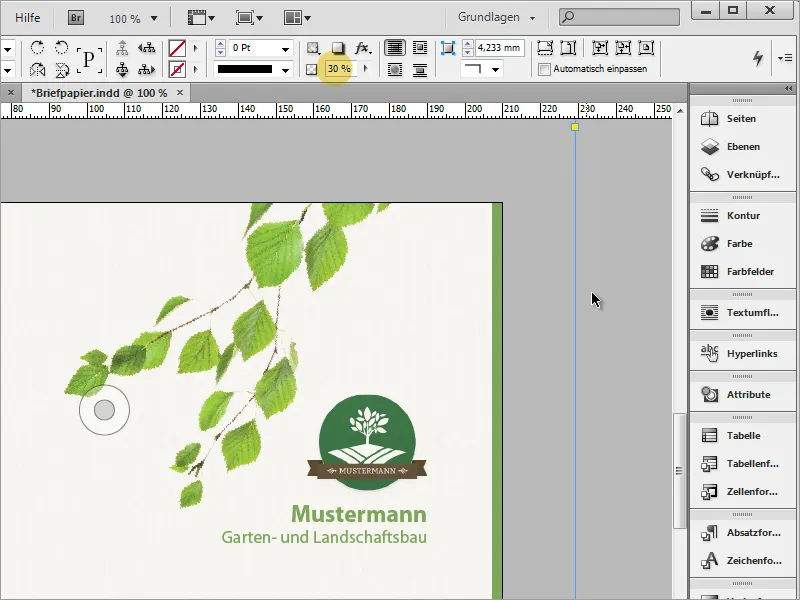Increase or decrease stroke weight with the stepper
The image size is (800, 600).
click(220, 48)
